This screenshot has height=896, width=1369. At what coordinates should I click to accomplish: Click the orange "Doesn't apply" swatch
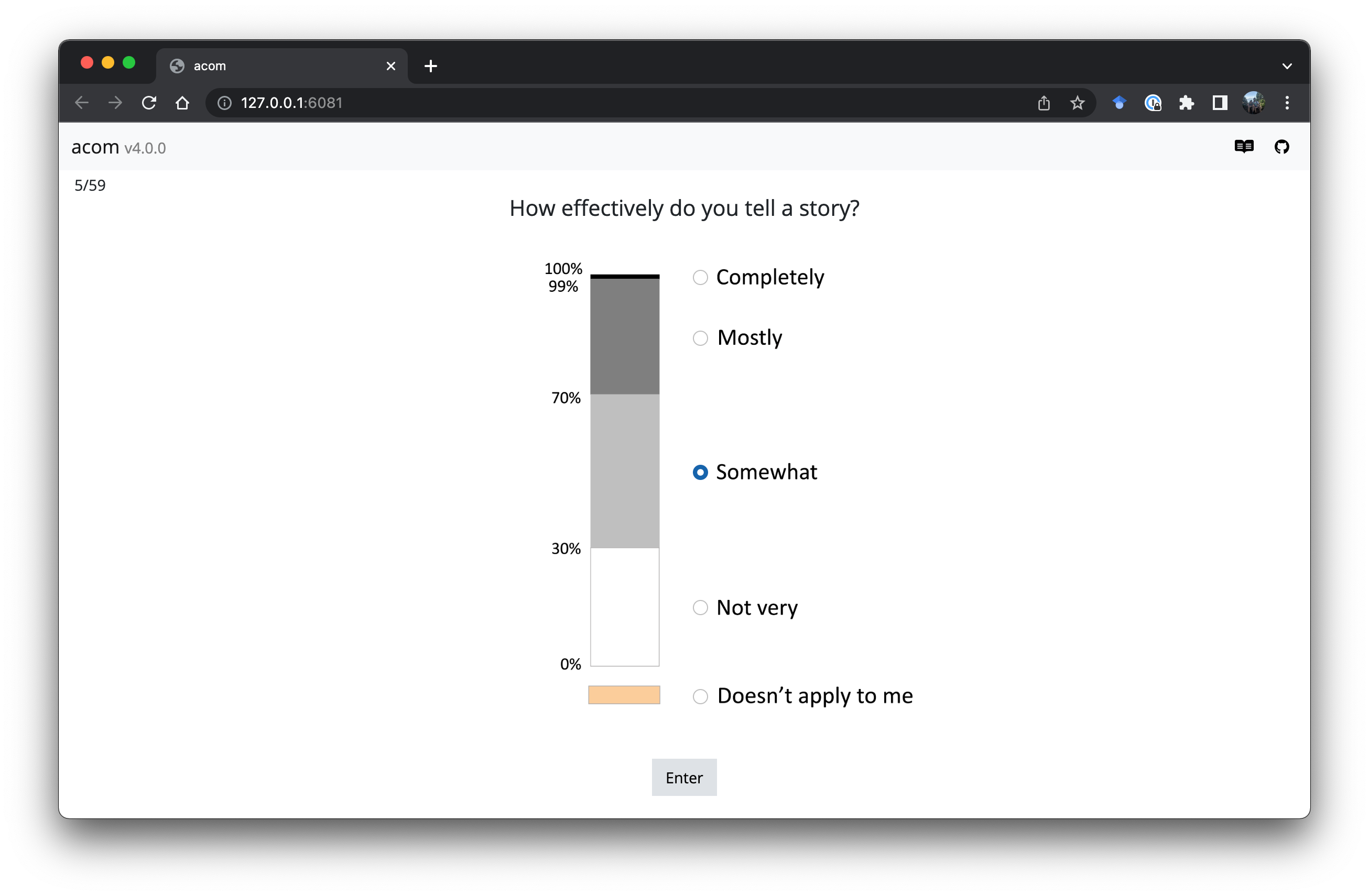coord(624,695)
